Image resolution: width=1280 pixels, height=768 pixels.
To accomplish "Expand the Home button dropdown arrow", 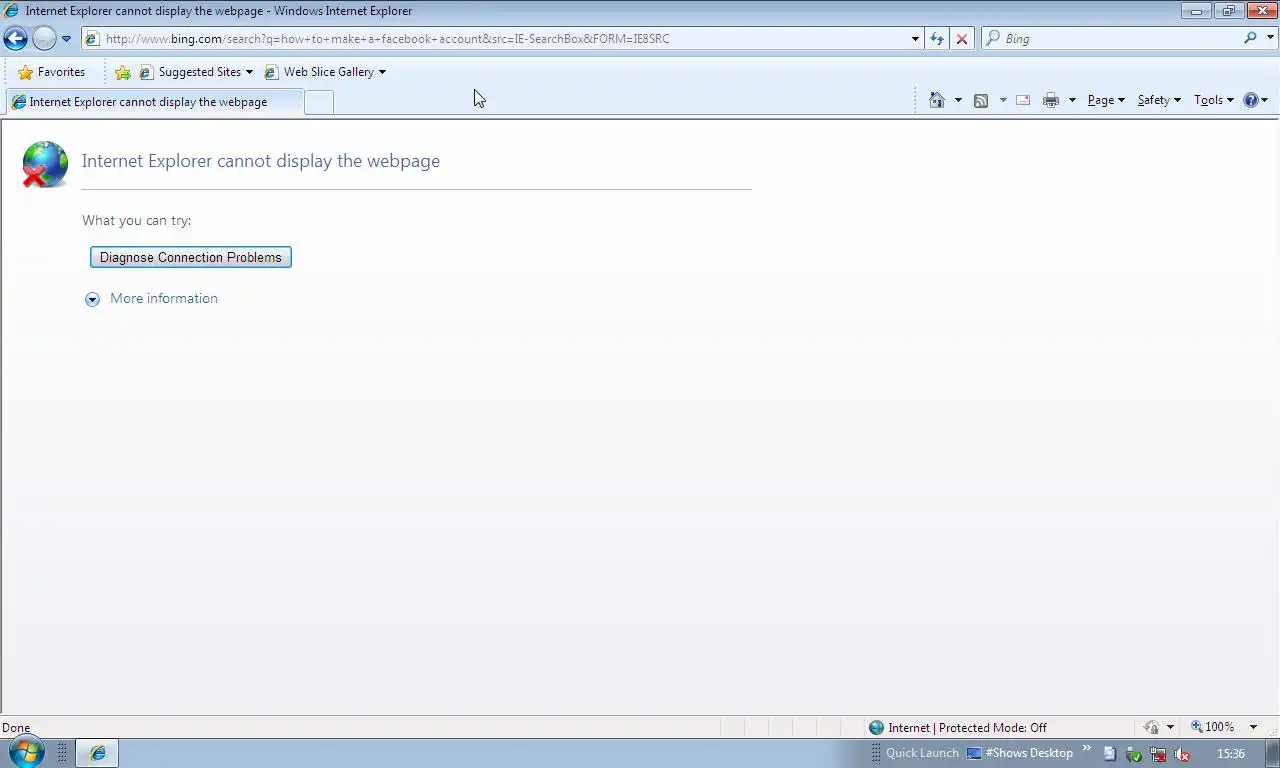I will pos(958,100).
